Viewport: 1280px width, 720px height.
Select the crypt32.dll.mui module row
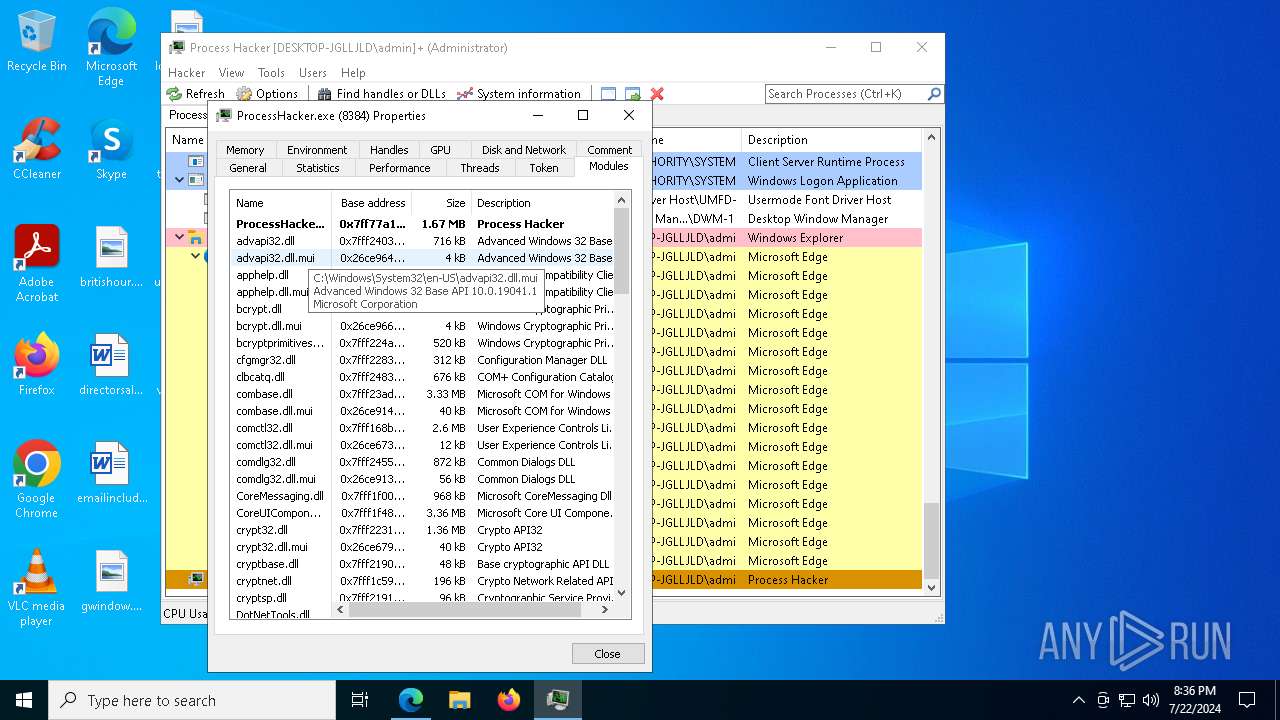(x=422, y=547)
